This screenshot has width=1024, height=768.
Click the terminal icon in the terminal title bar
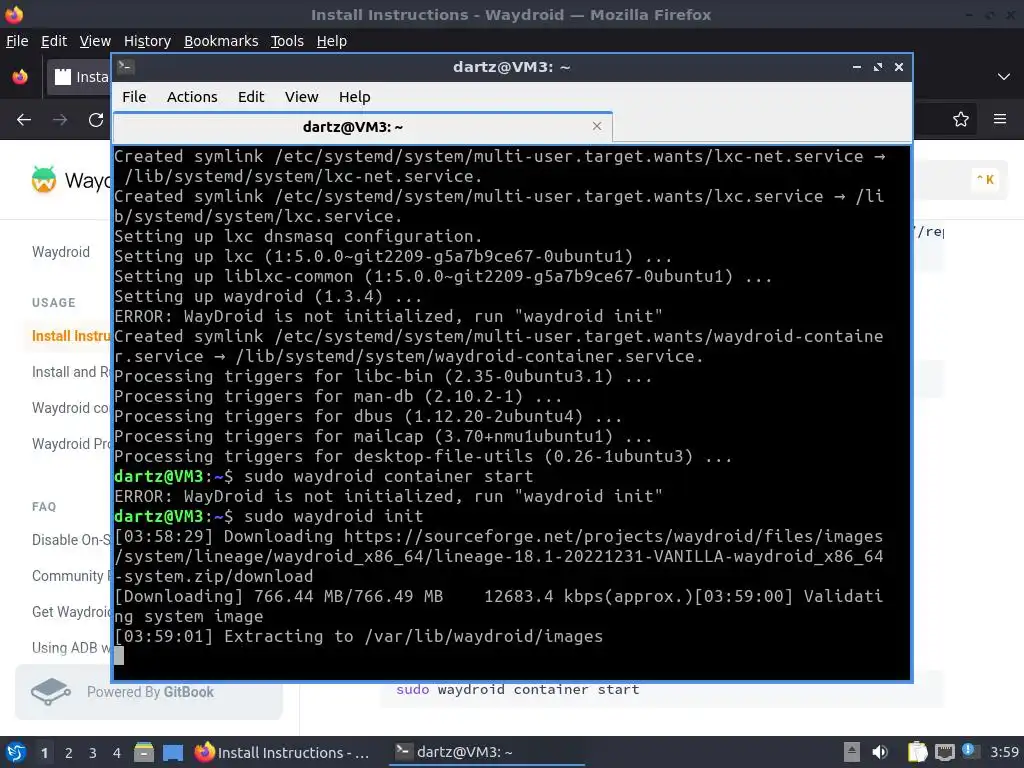[126, 67]
